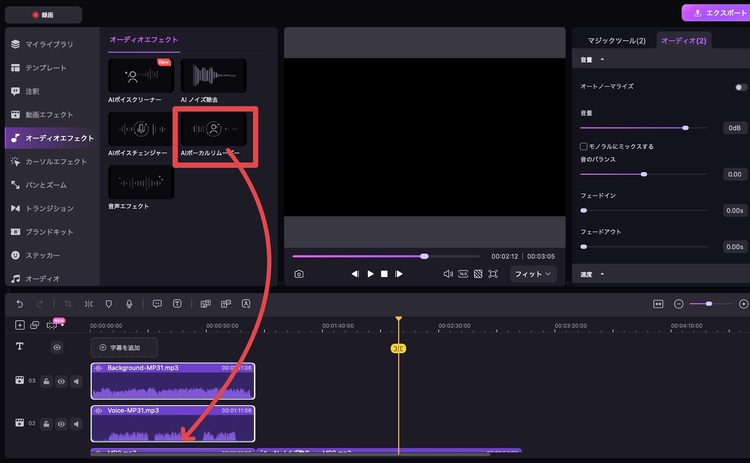750x463 pixels.
Task: Select the AI Voice Changer thumbnail
Action: (141, 129)
